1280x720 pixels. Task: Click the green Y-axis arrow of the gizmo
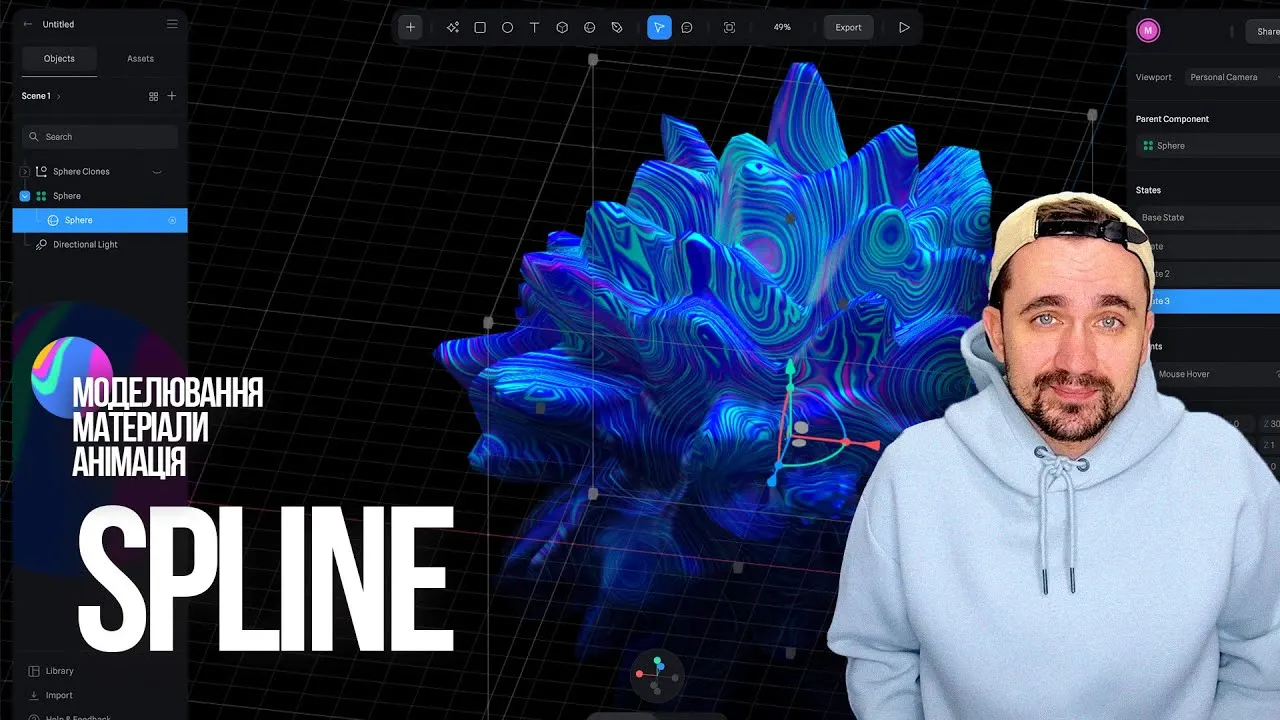tap(789, 367)
